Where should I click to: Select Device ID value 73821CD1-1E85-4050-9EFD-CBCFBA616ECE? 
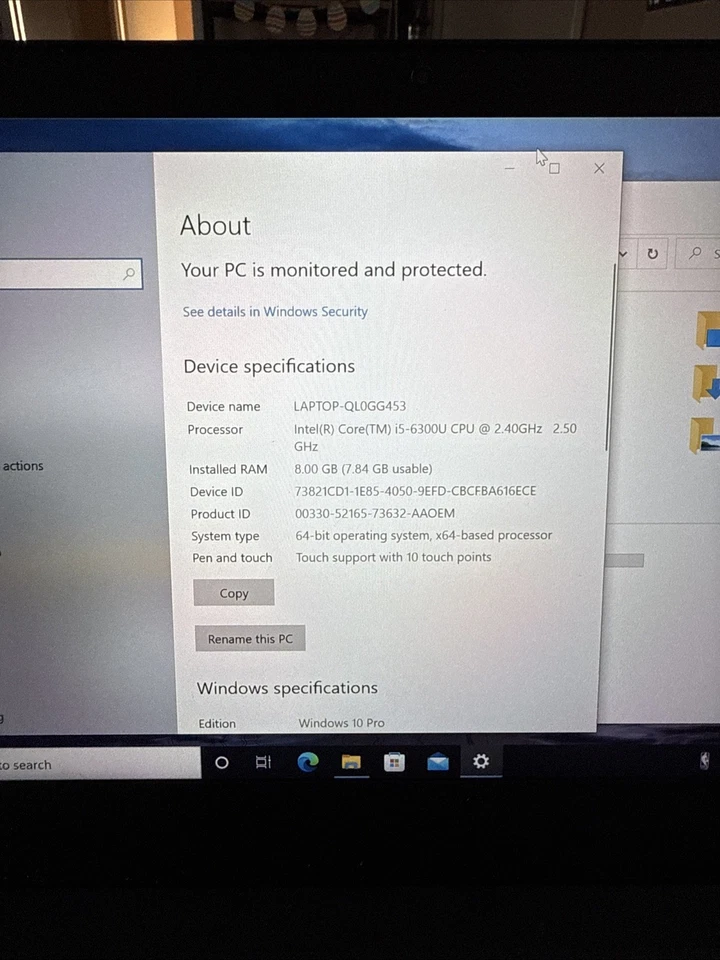[416, 491]
